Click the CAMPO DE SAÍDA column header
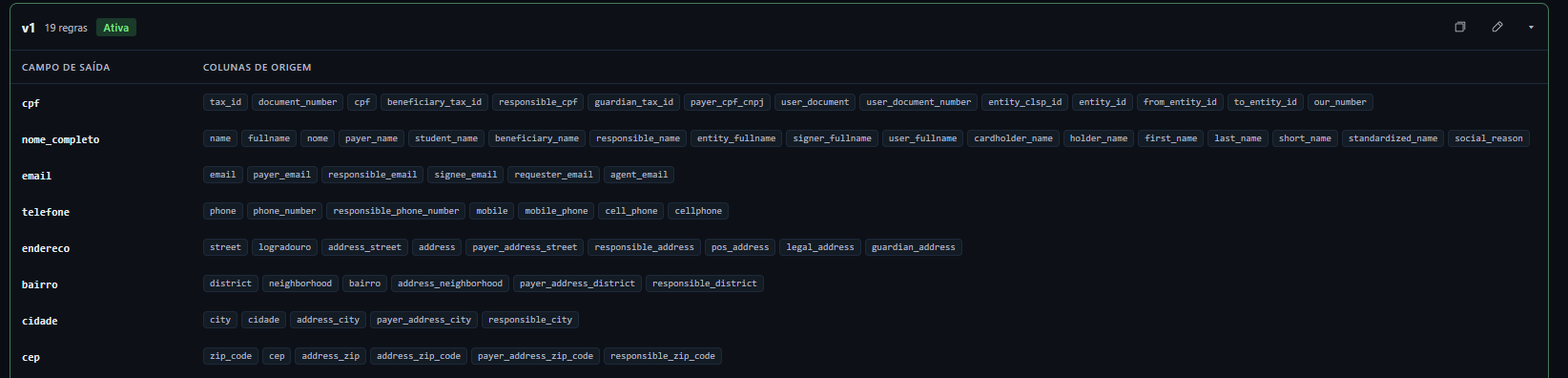The height and width of the screenshot is (378, 1568). click(x=66, y=68)
